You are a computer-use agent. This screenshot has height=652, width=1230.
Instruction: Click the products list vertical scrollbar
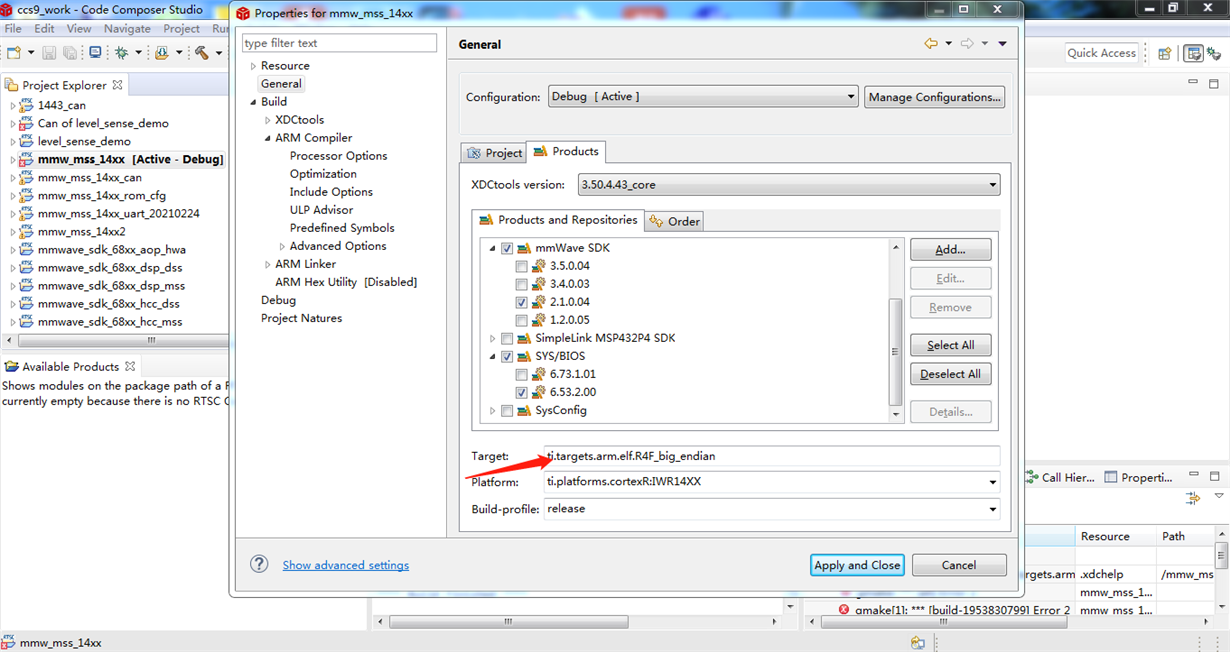pos(895,350)
